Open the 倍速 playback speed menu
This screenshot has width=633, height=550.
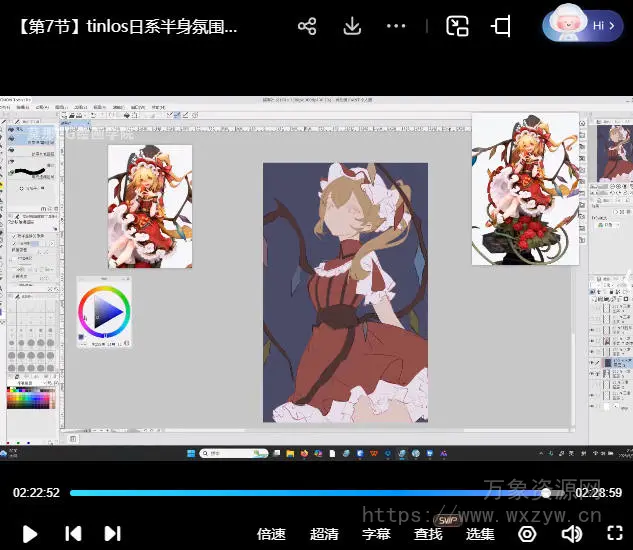pos(271,534)
